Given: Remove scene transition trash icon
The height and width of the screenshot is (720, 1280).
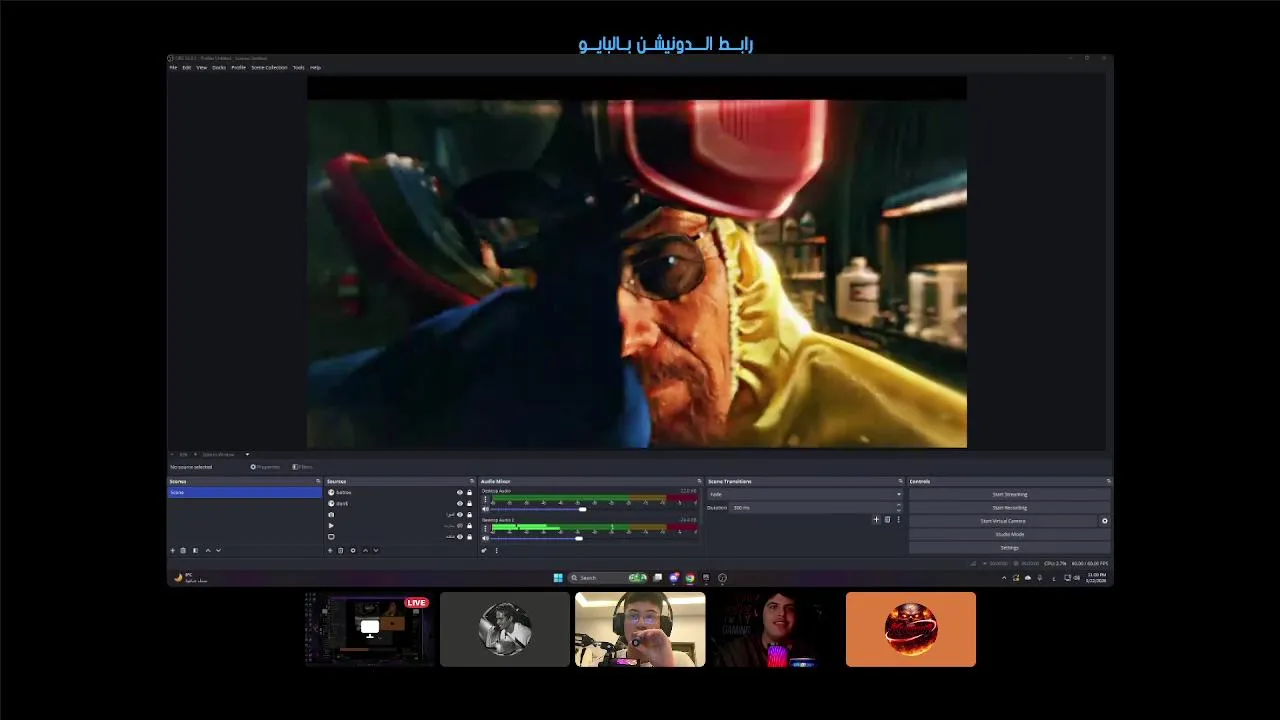Looking at the screenshot, I should click(887, 519).
